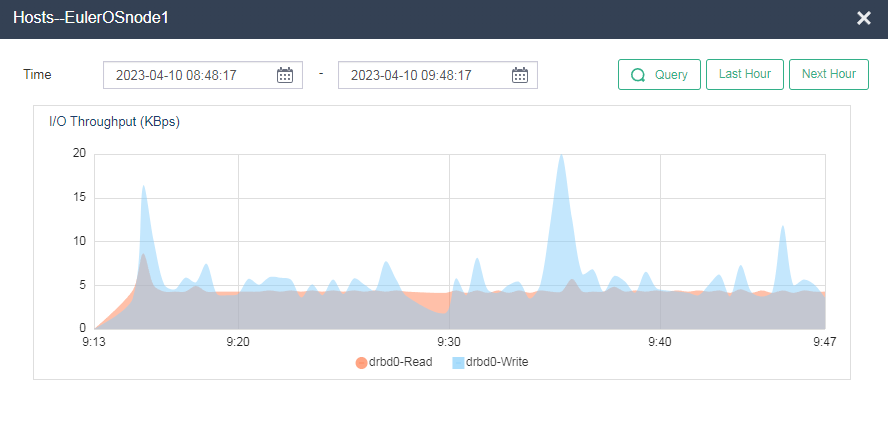Viewport: 888px width, 425px height.
Task: Click the Time label
Action: 37,74
